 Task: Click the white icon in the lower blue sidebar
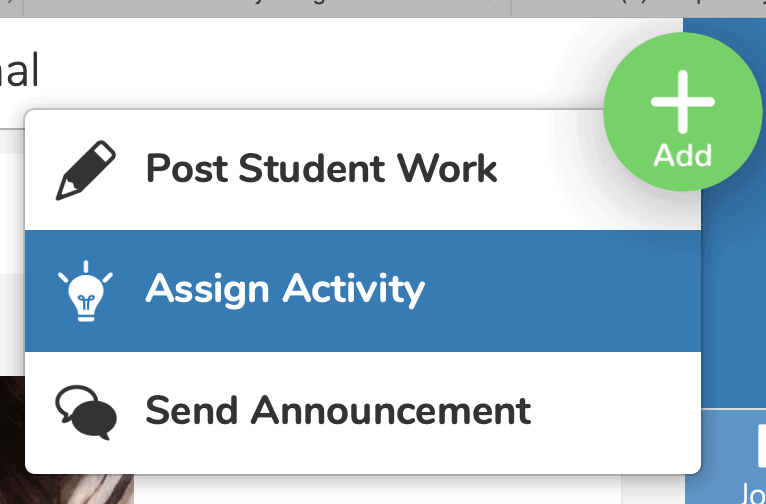(762, 445)
